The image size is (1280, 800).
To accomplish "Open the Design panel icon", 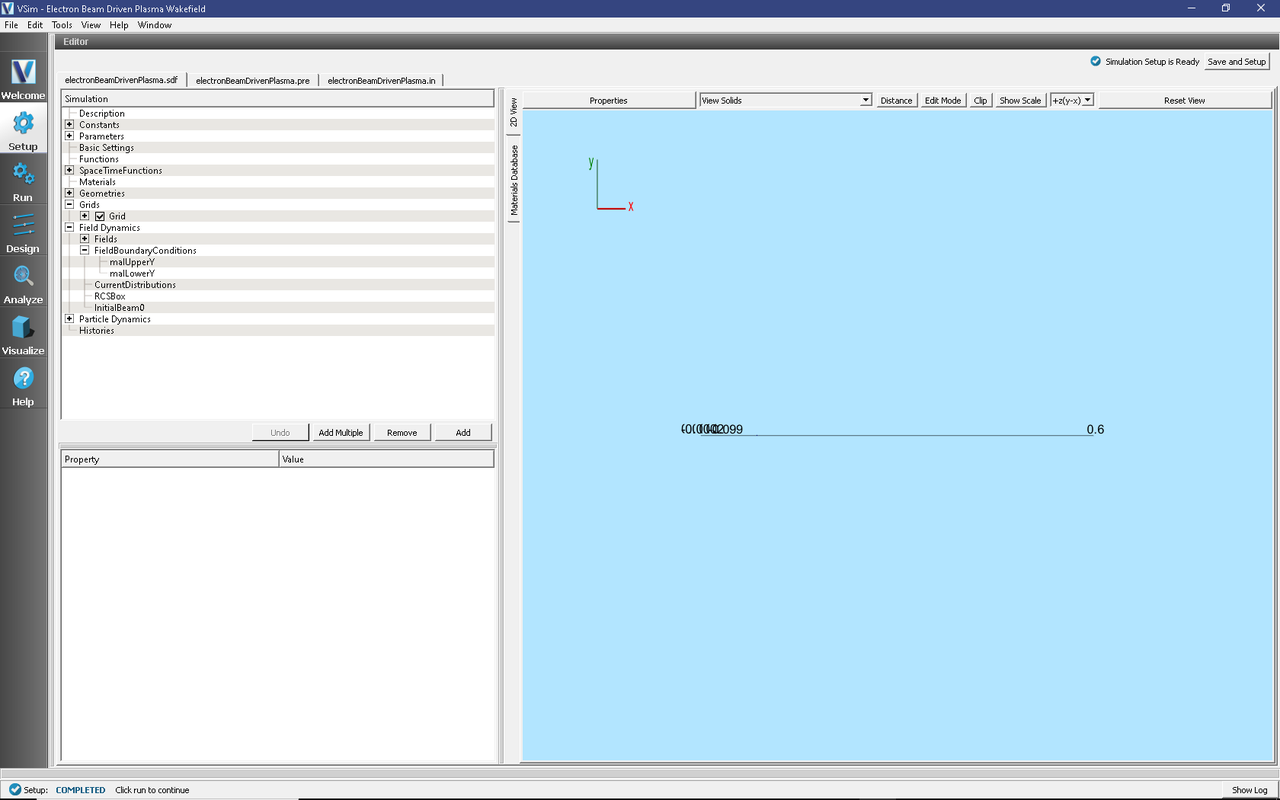I will [23, 226].
